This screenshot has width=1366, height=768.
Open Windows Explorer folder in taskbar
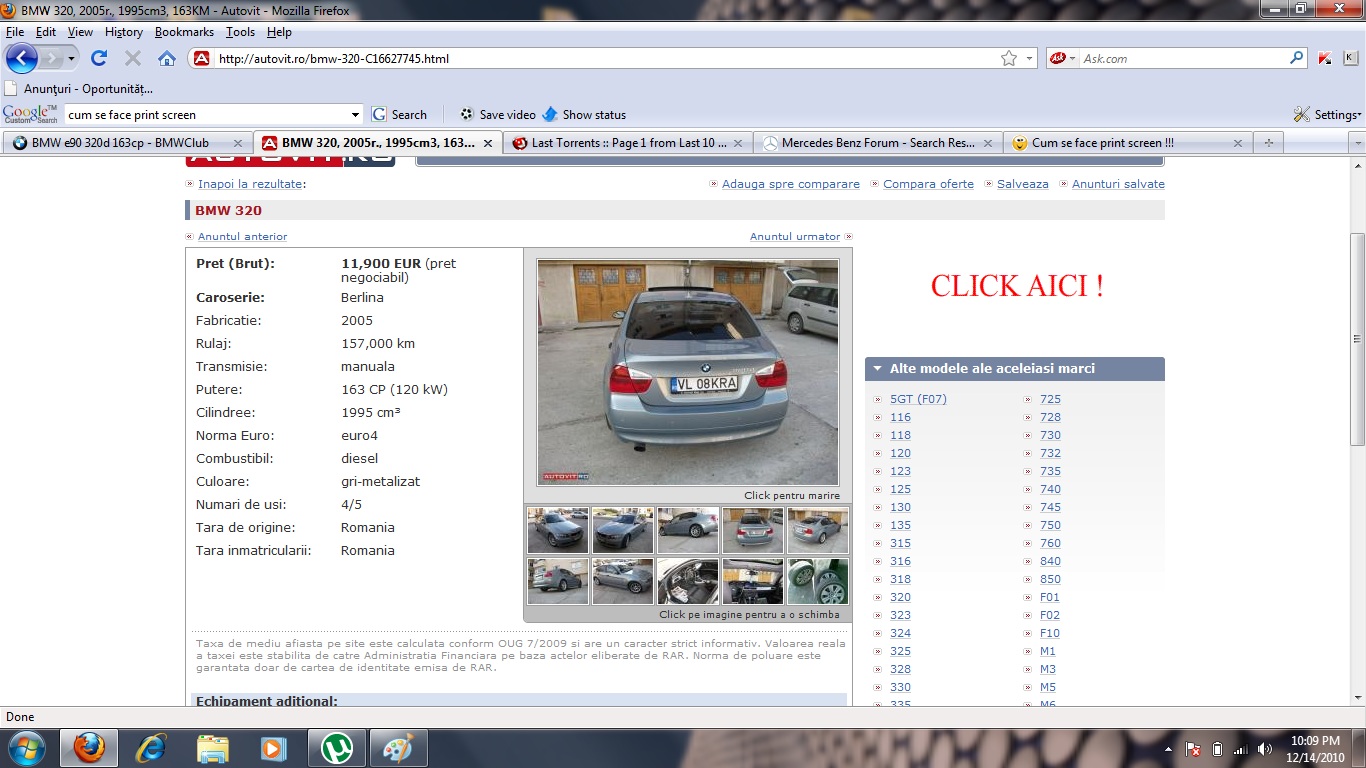pos(213,747)
